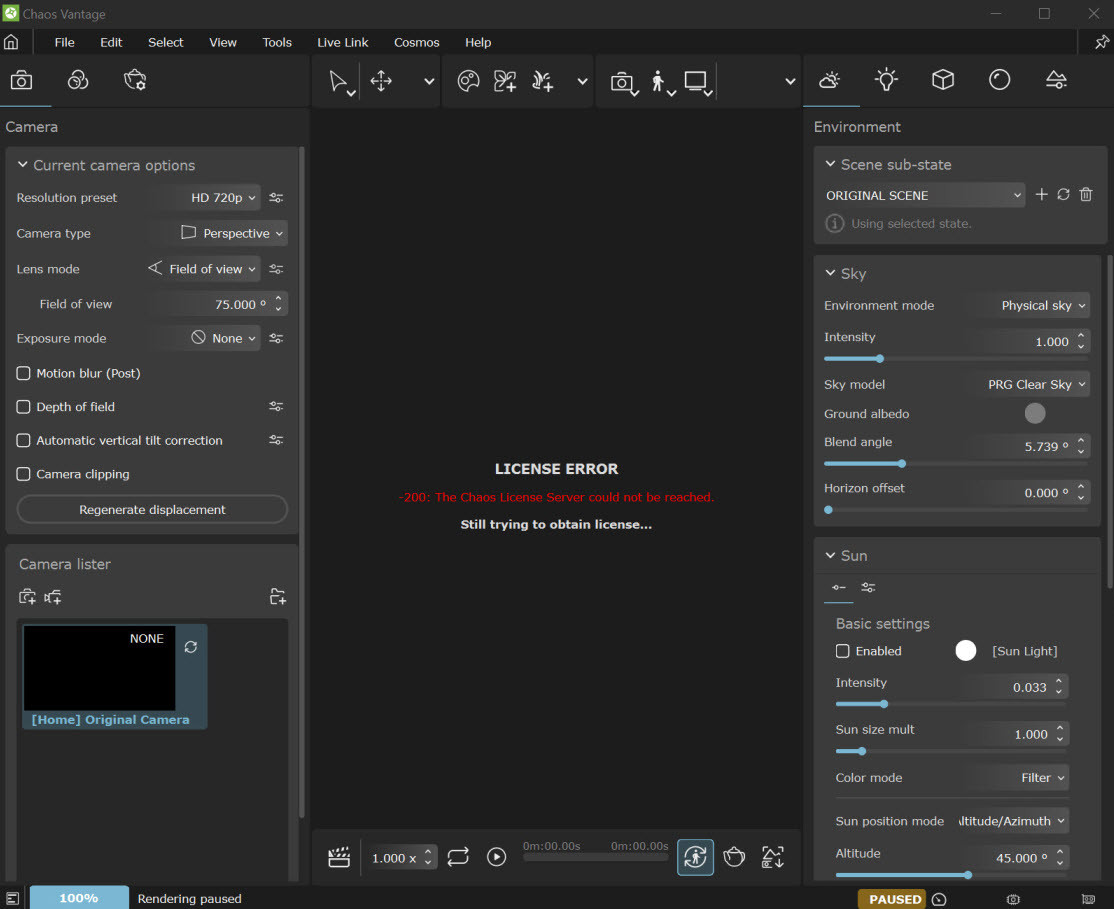Switch to the fog settings tab
1114x909 pixels.
tap(1056, 80)
